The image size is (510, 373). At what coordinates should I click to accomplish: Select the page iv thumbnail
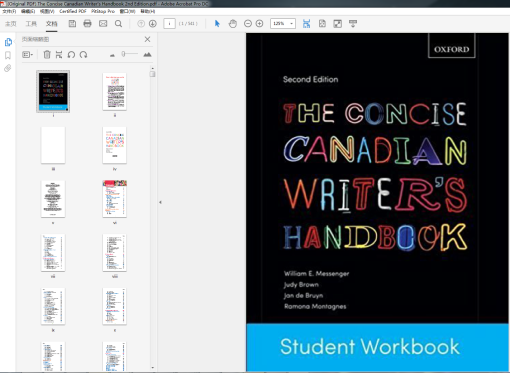coord(114,145)
